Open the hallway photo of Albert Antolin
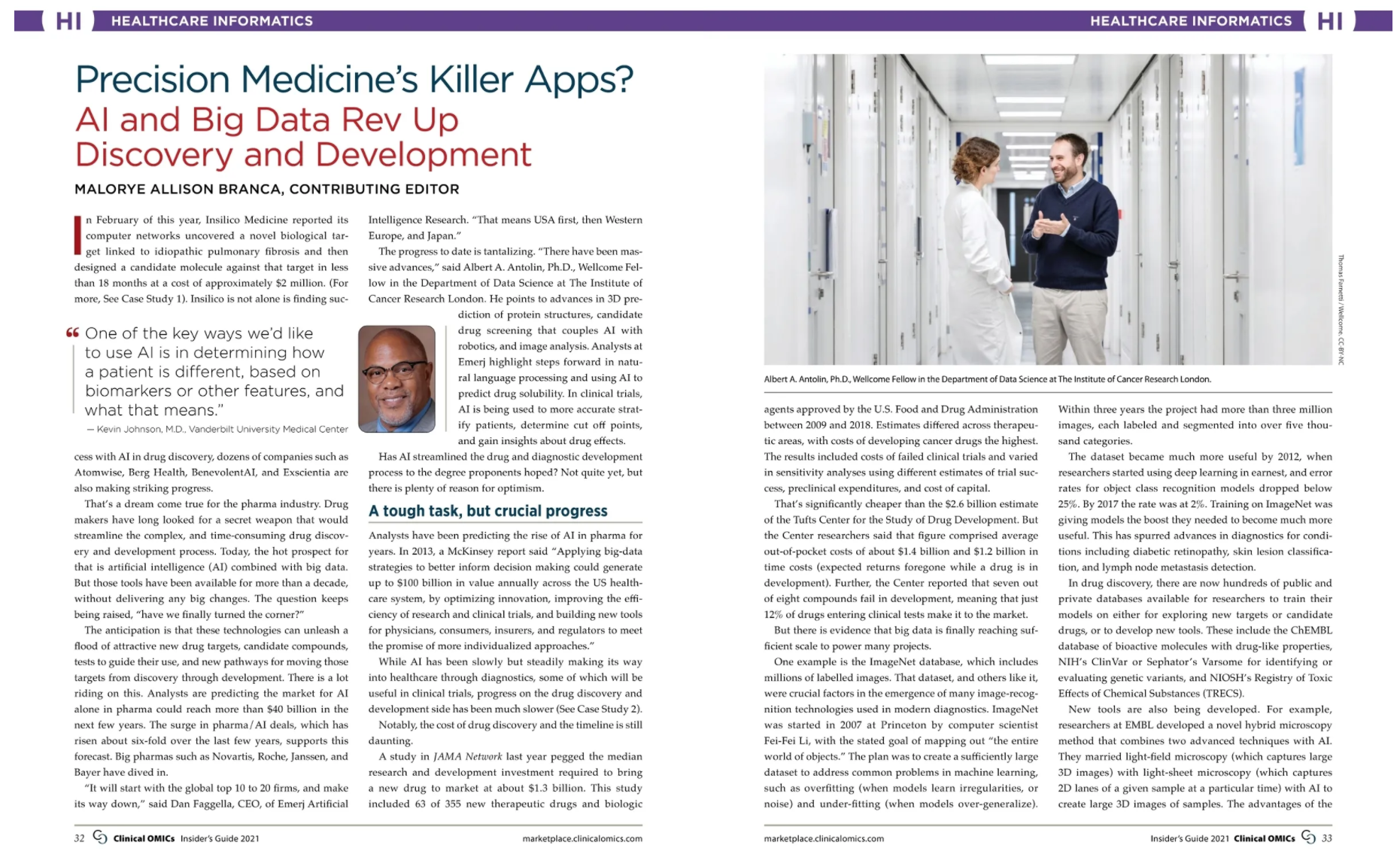The image size is (1400, 860). [x=1048, y=209]
